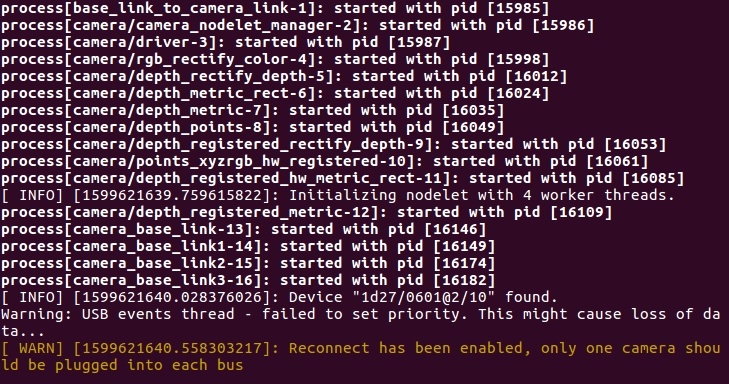
Task: Click the yellow Reconnect has been enabled warning
Action: 361,357
